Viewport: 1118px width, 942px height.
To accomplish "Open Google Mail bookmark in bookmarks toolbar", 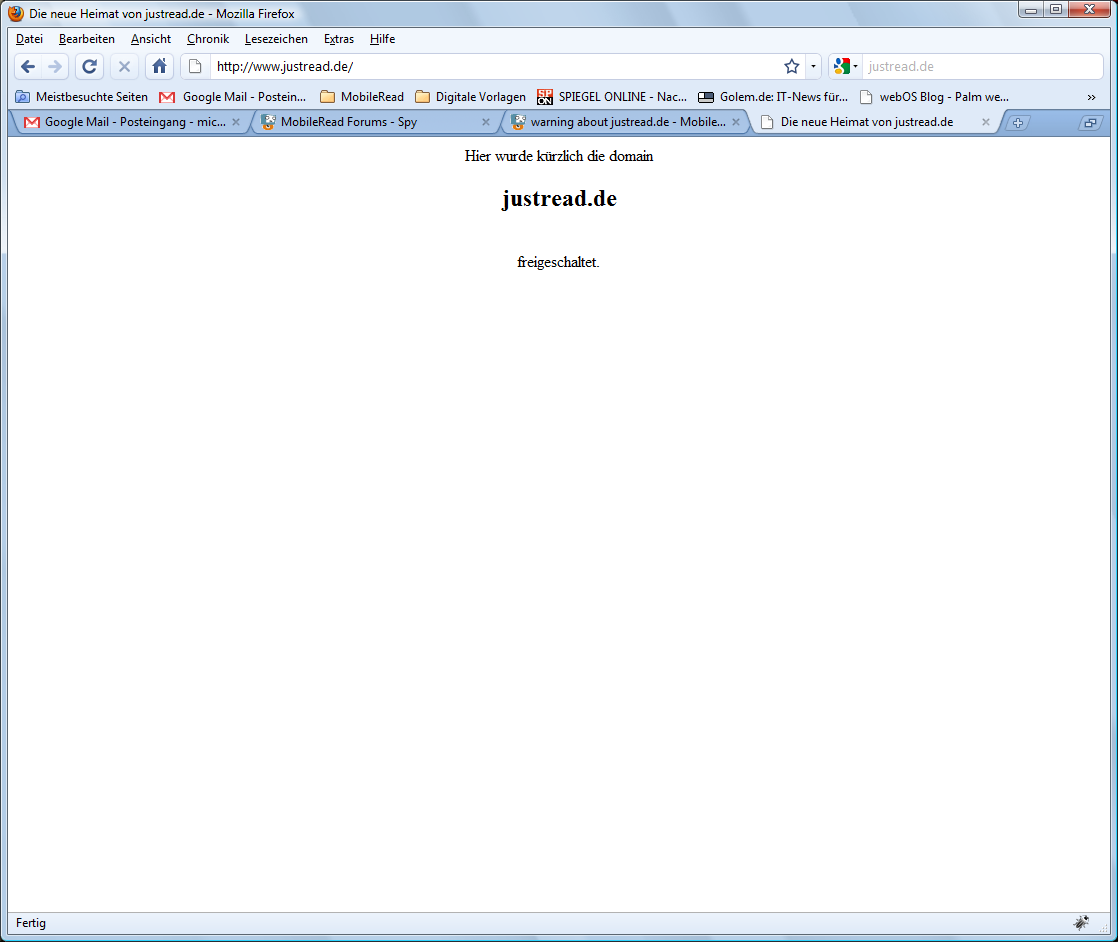I will pyautogui.click(x=232, y=97).
